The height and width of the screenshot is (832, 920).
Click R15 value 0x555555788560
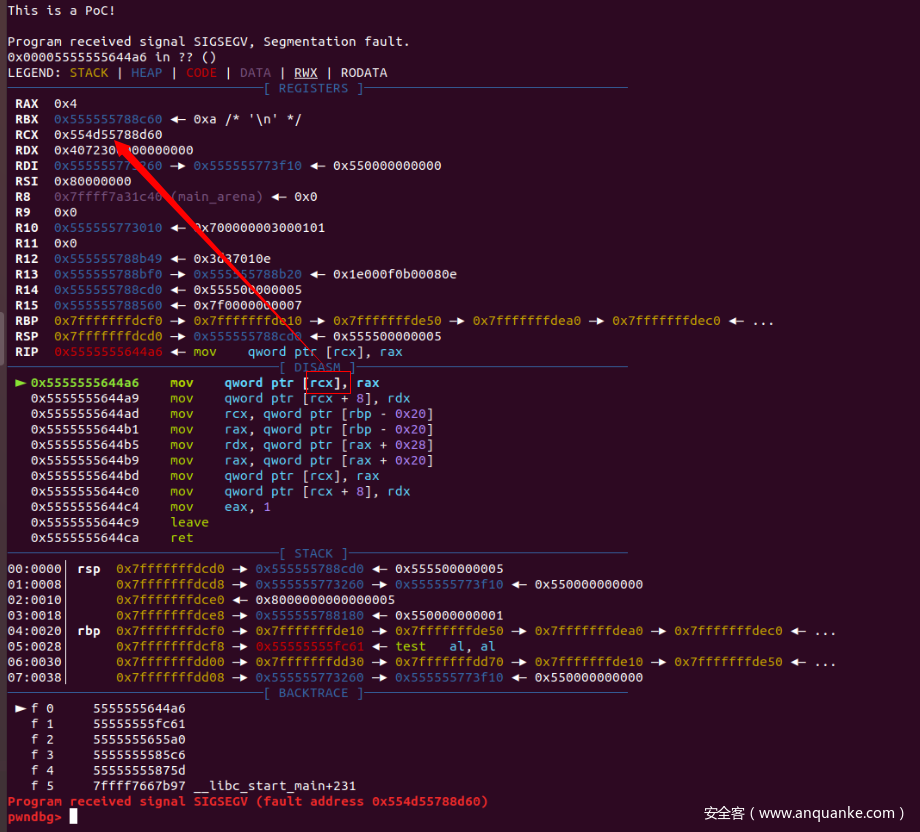[x=108, y=305]
